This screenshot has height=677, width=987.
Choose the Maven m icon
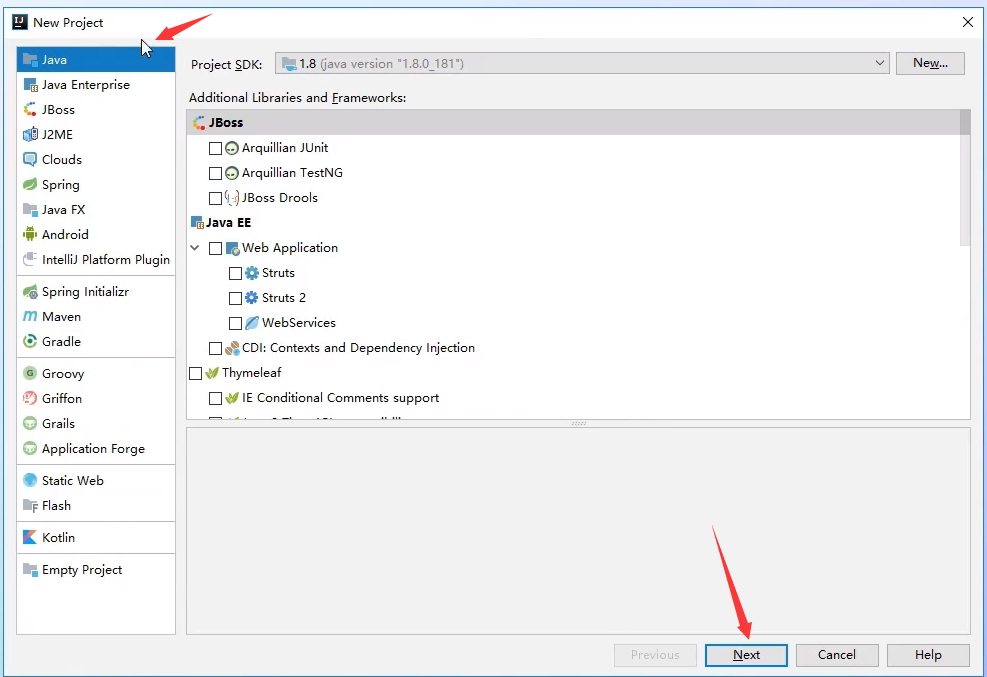pos(30,316)
